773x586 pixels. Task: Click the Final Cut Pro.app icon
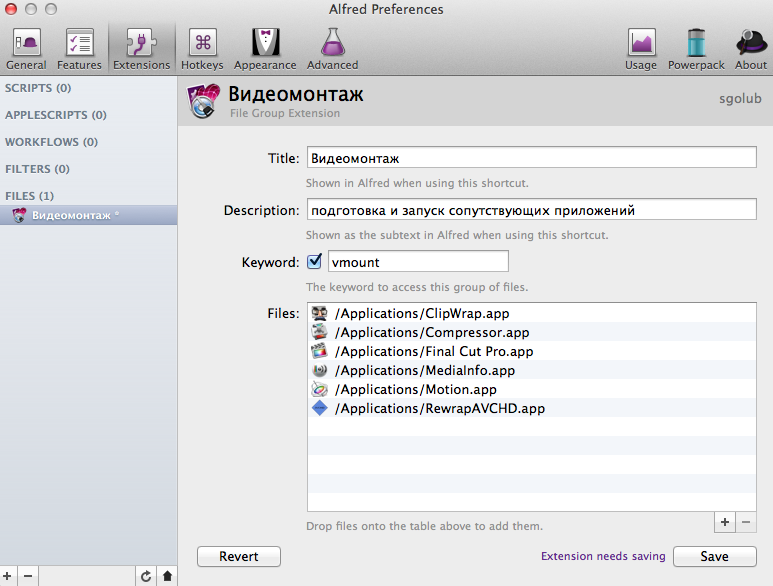[319, 351]
